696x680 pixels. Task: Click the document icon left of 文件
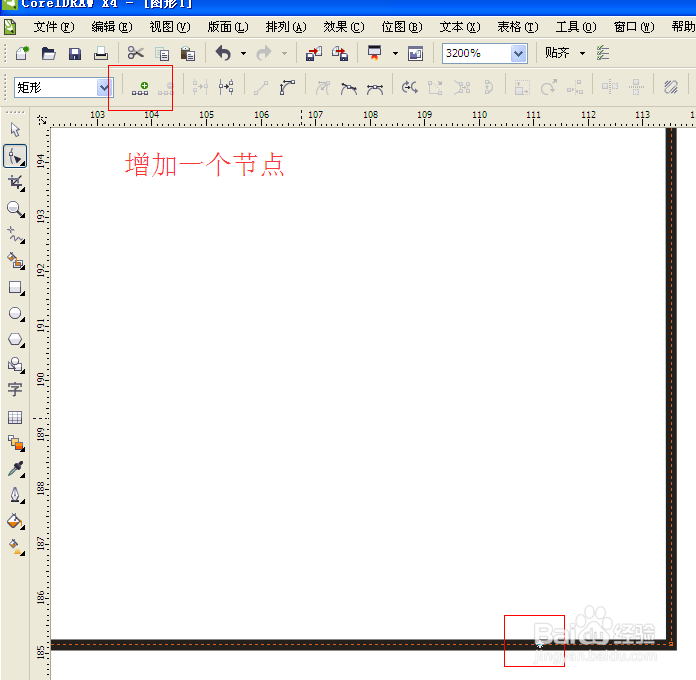point(10,28)
